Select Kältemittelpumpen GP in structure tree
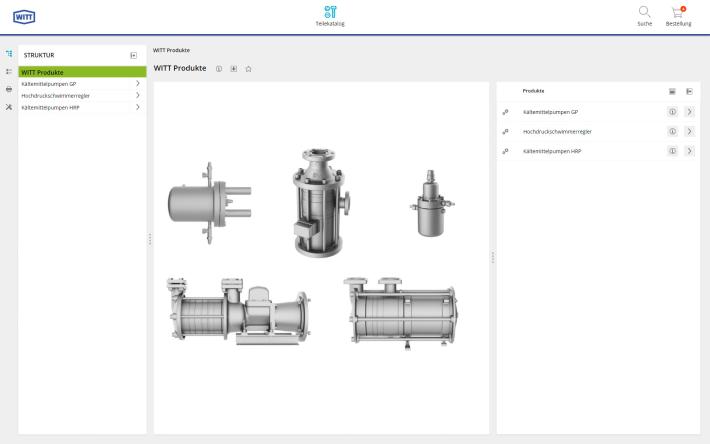710x444 pixels. click(49, 84)
